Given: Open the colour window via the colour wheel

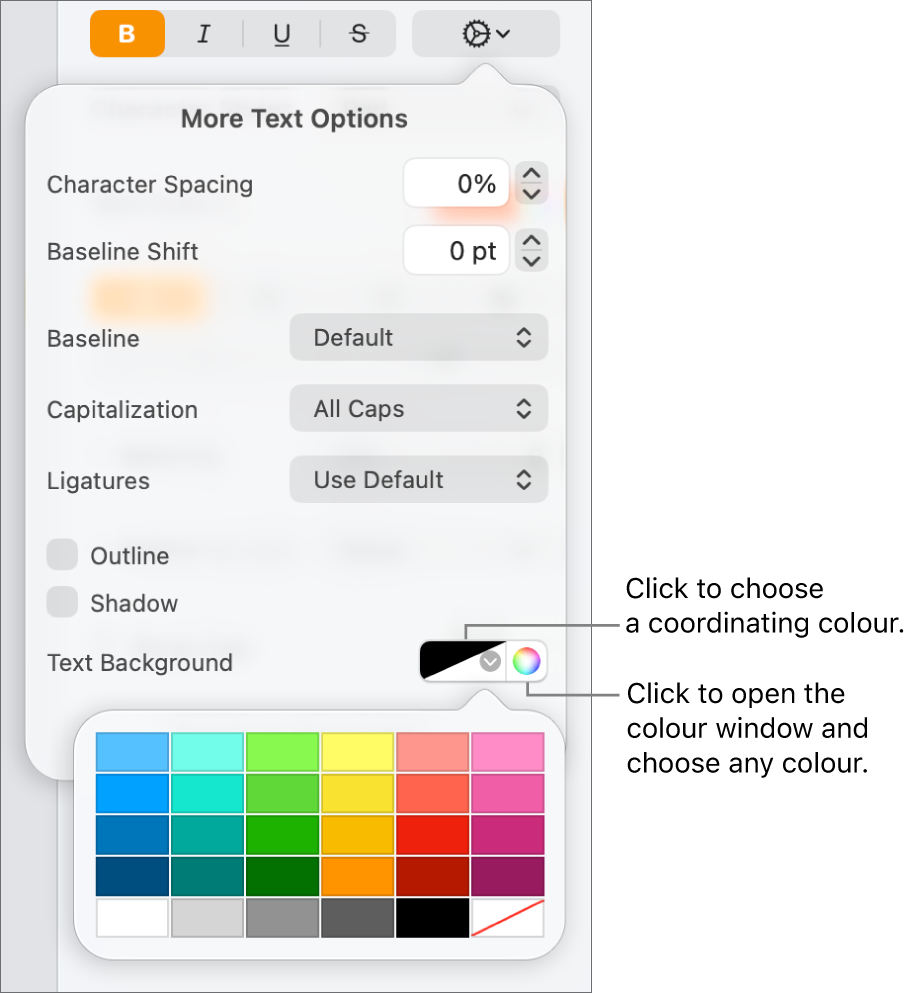Looking at the screenshot, I should (526, 661).
